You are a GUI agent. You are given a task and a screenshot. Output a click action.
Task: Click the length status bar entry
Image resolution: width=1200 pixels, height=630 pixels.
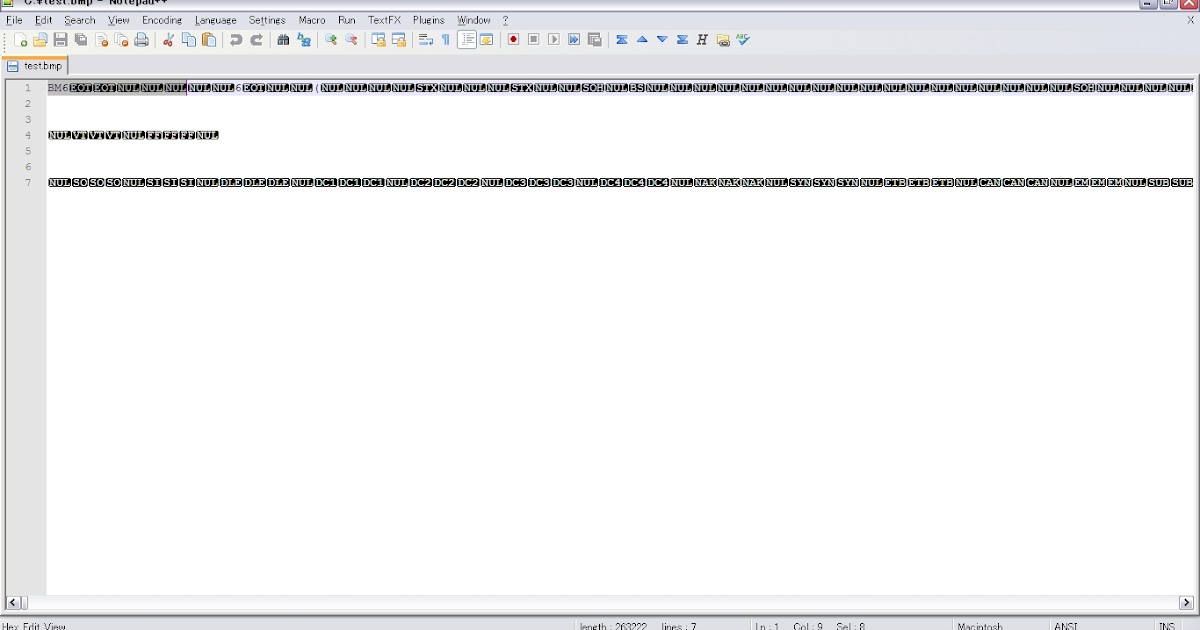pos(613,626)
